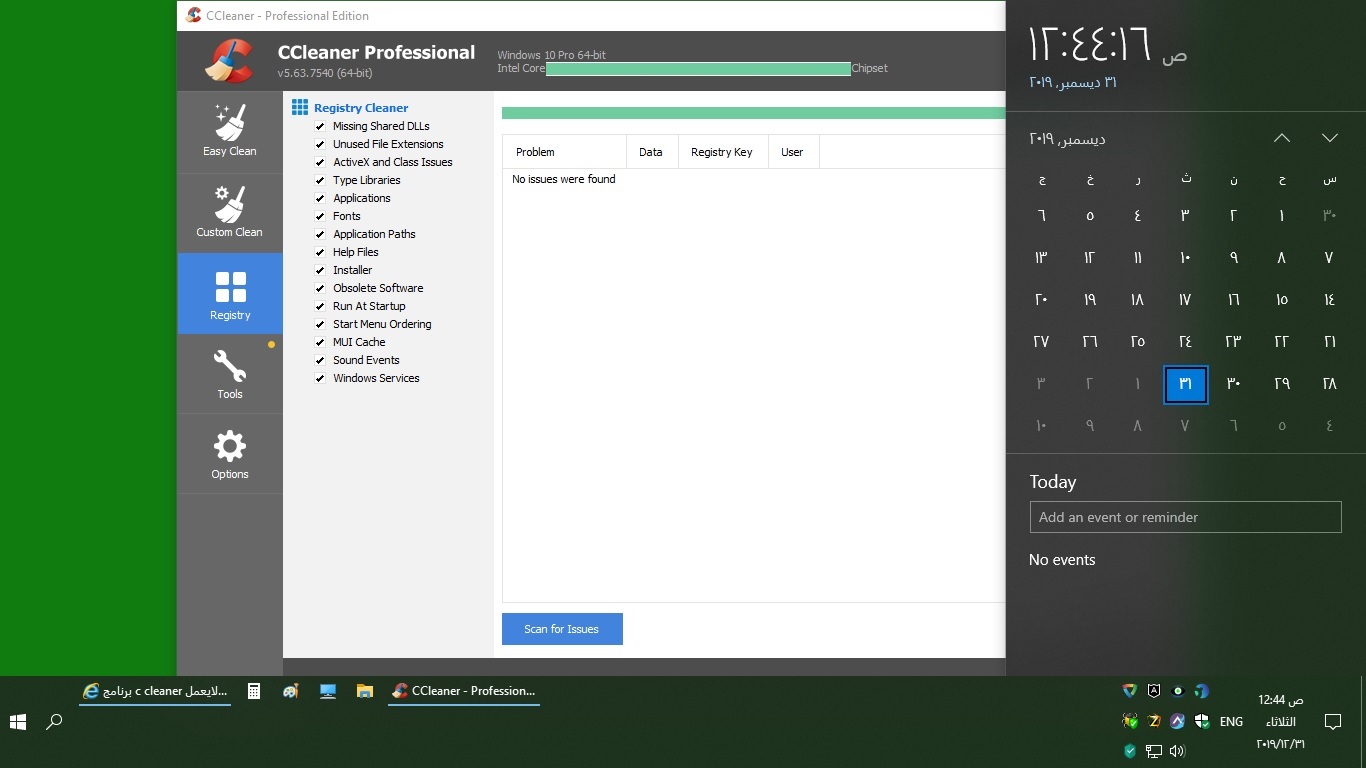Click Add an event or reminder field

[1185, 517]
